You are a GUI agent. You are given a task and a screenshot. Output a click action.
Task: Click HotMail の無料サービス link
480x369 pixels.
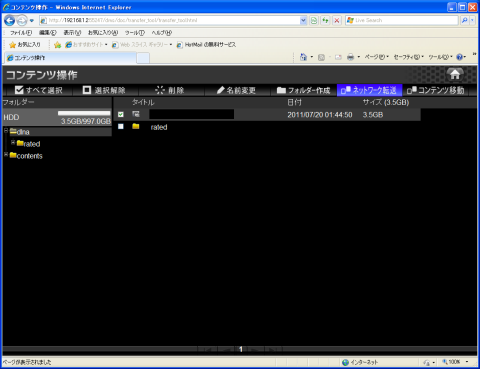206,45
